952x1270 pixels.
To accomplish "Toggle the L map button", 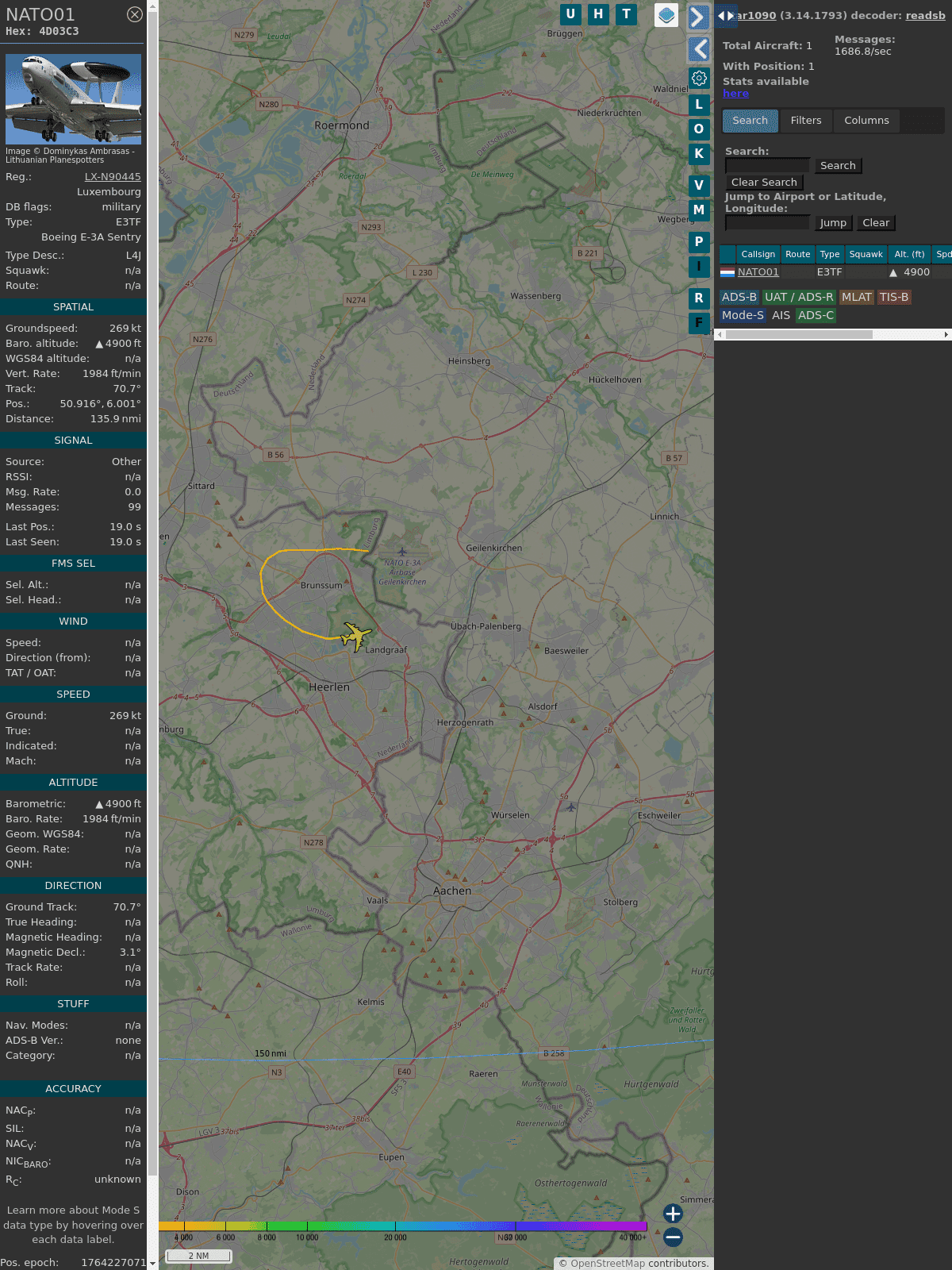I will [x=699, y=104].
